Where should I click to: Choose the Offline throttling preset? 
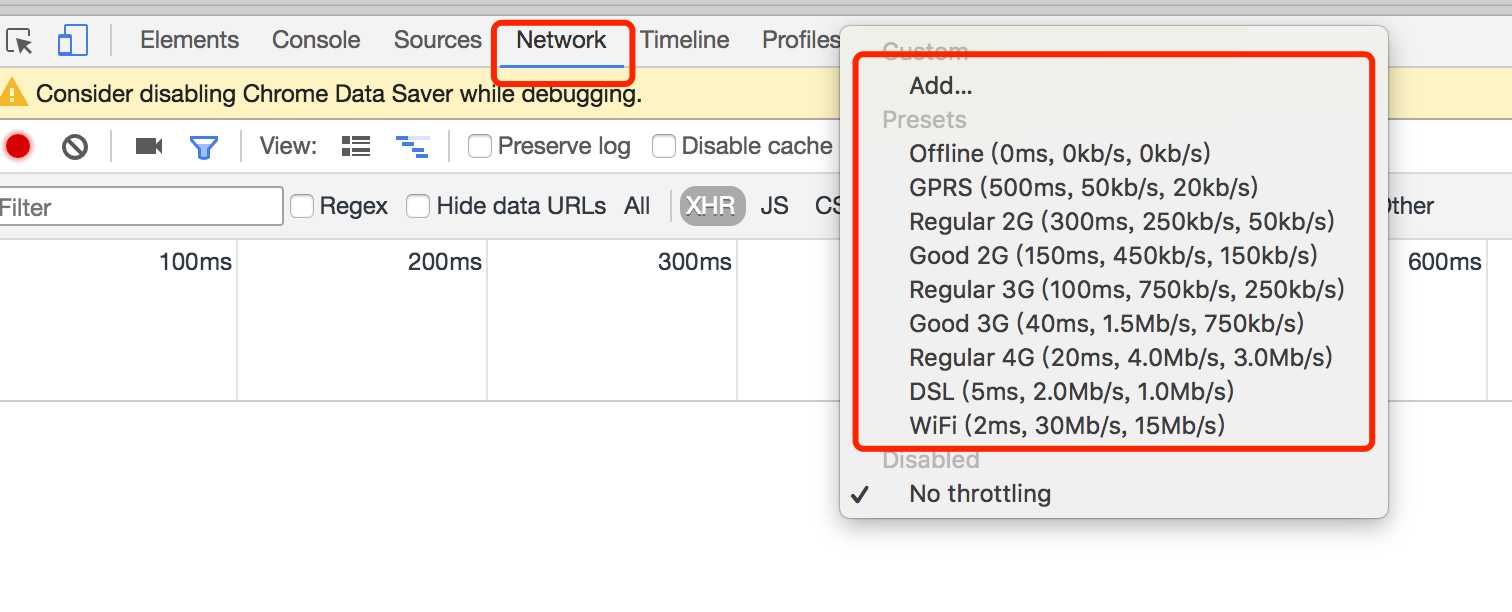(x=1059, y=154)
